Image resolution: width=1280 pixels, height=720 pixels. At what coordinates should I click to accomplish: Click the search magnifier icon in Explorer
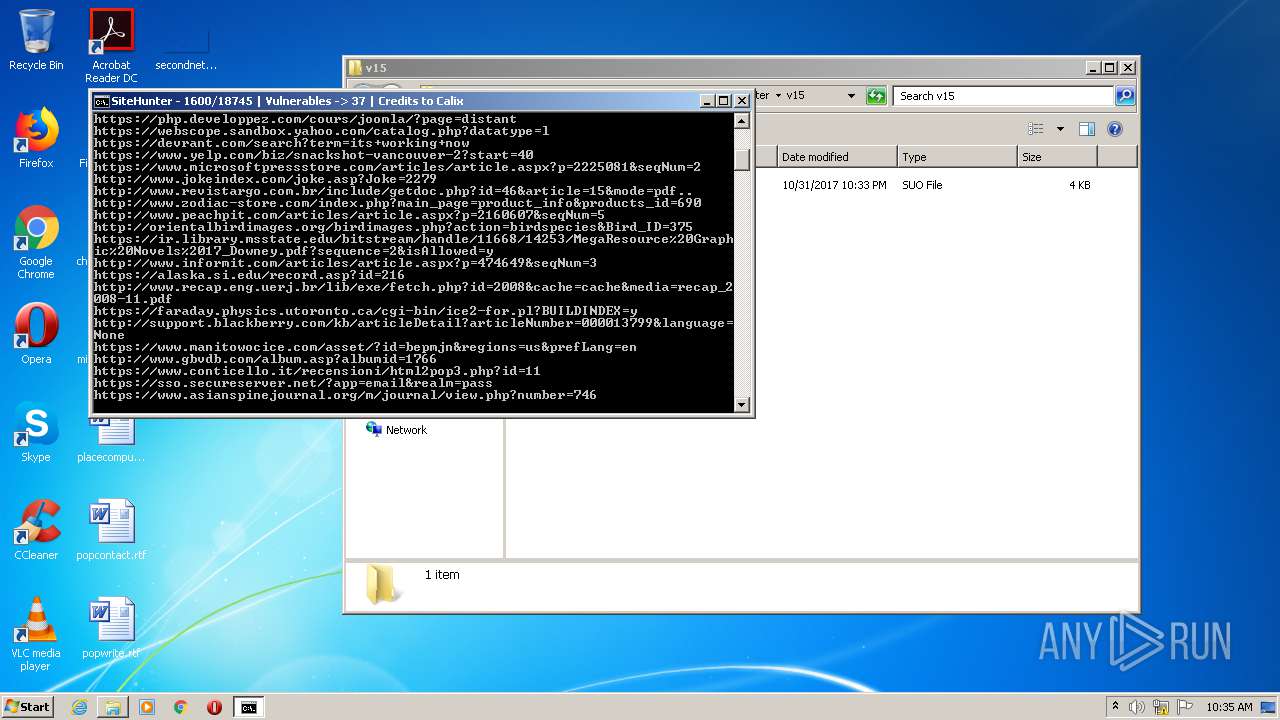(x=1125, y=96)
